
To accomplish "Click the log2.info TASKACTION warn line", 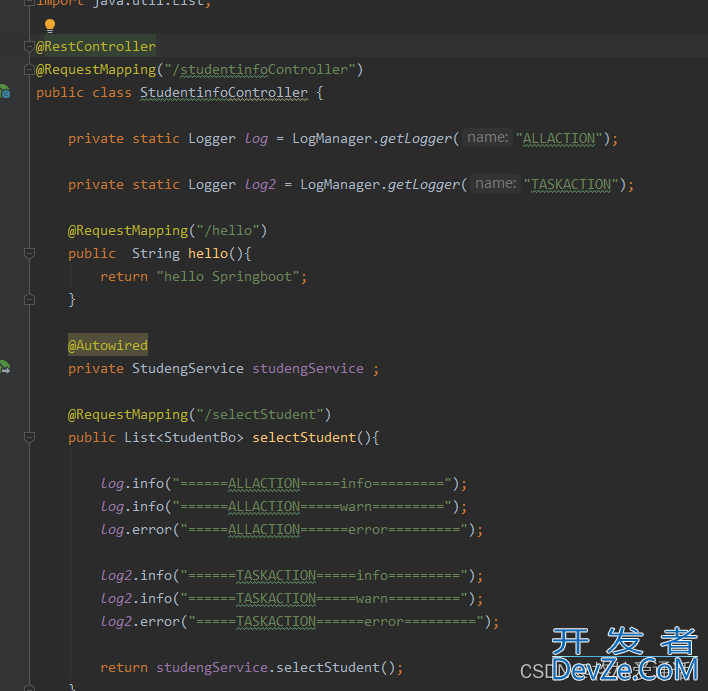I will coord(292,599).
